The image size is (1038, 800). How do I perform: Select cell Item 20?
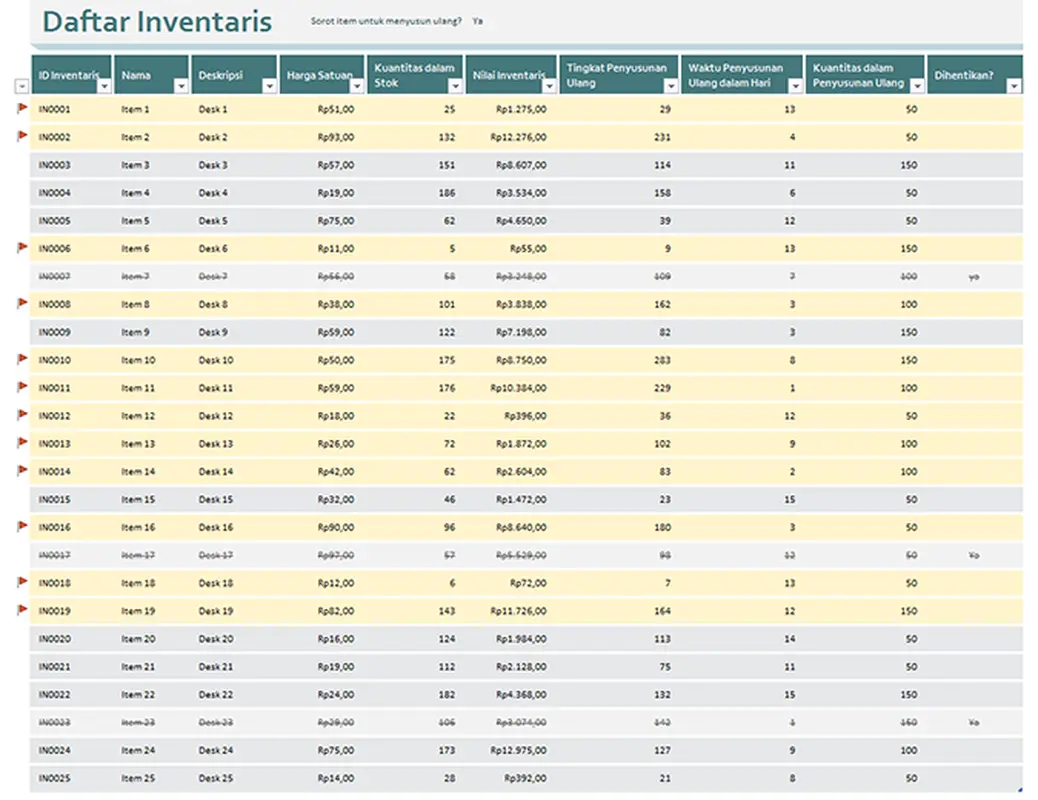click(138, 639)
